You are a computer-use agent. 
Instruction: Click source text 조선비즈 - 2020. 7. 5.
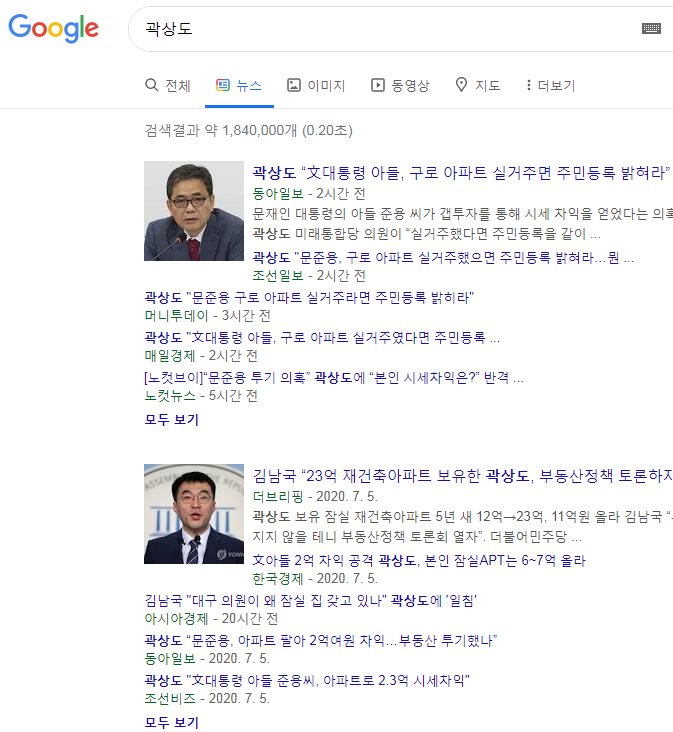coord(207,698)
